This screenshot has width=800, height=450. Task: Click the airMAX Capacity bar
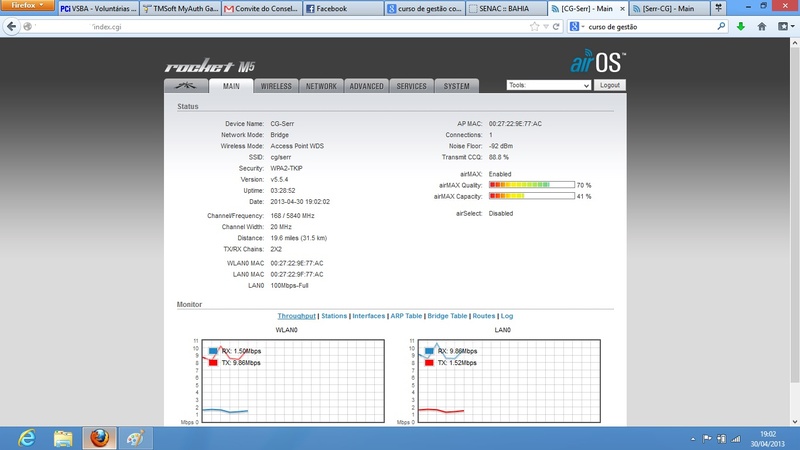pyautogui.click(x=532, y=196)
